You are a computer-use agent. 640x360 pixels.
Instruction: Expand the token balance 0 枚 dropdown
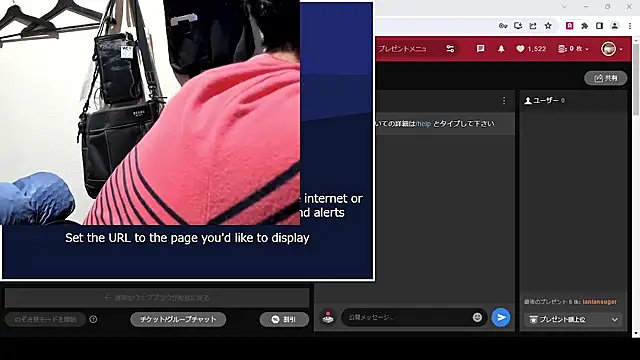[x=573, y=49]
